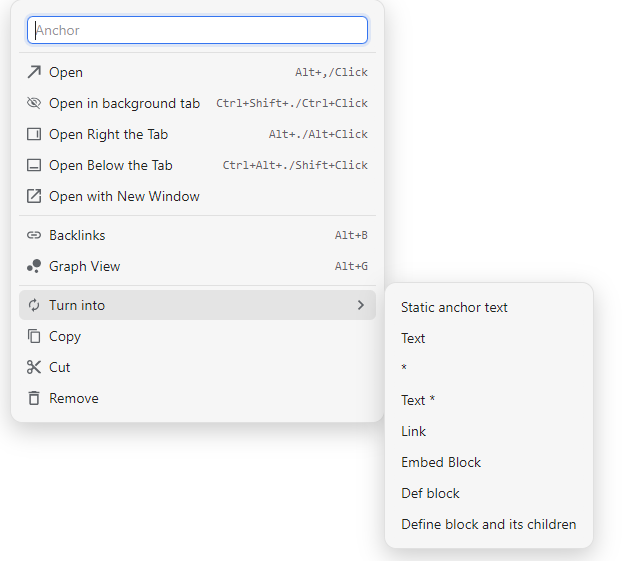The width and height of the screenshot is (623, 561).
Task: Select the Link option in submenu
Action: (413, 431)
